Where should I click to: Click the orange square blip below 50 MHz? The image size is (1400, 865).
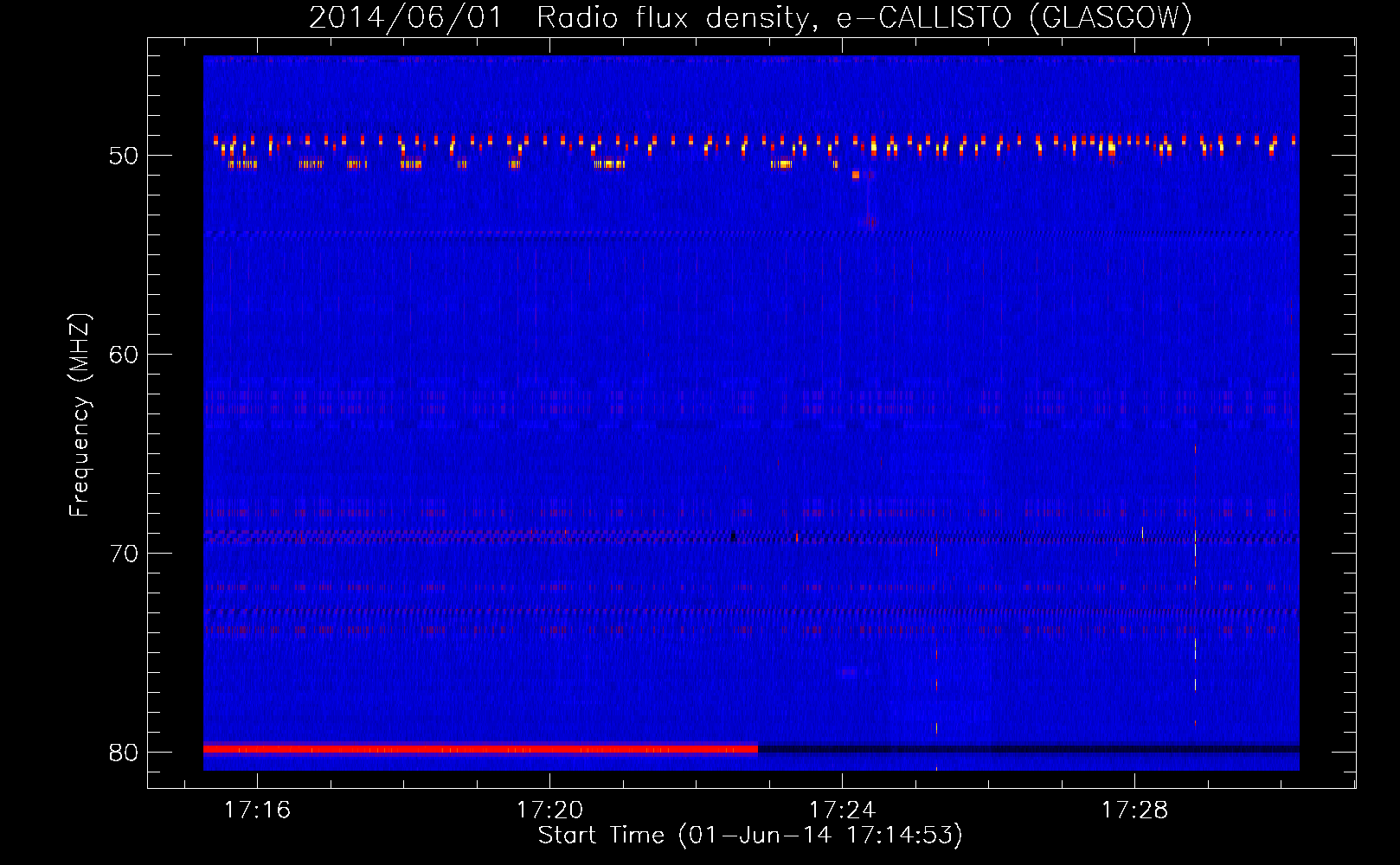(x=856, y=175)
